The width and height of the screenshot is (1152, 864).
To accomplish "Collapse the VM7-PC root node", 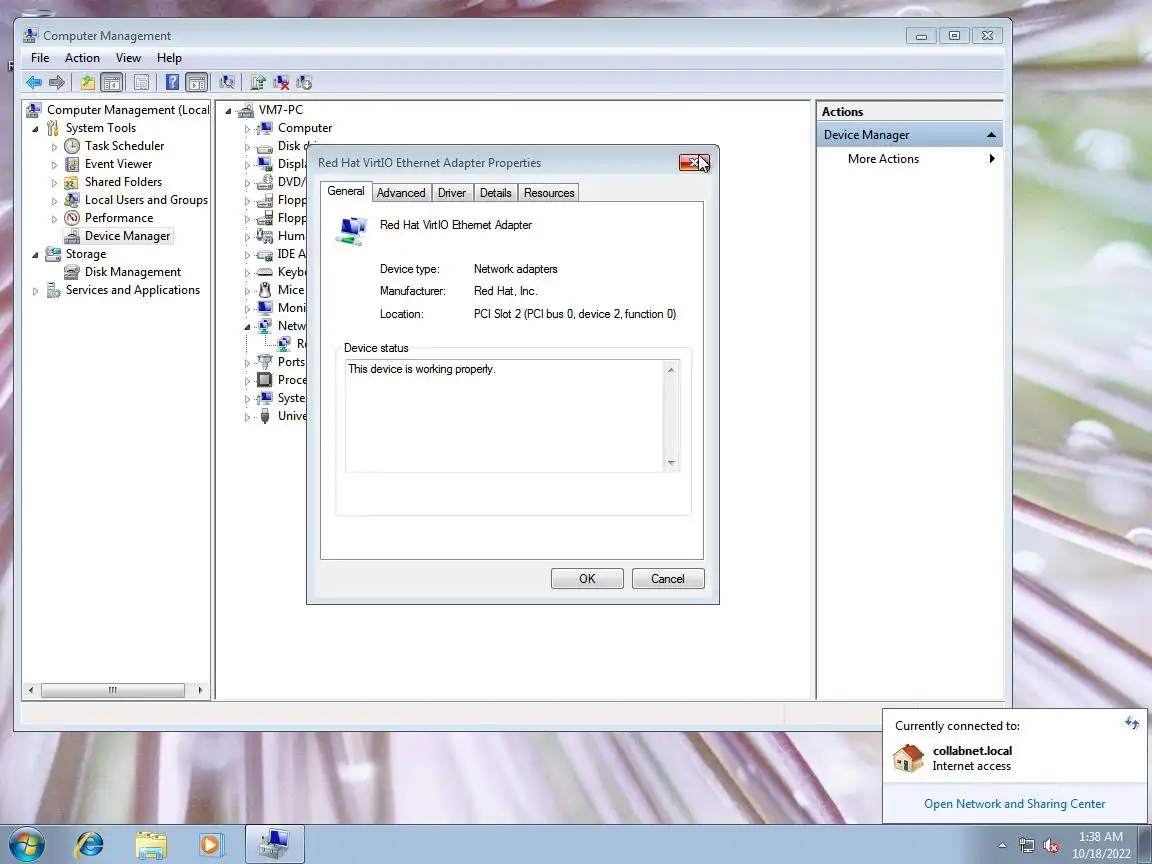I will [x=228, y=110].
